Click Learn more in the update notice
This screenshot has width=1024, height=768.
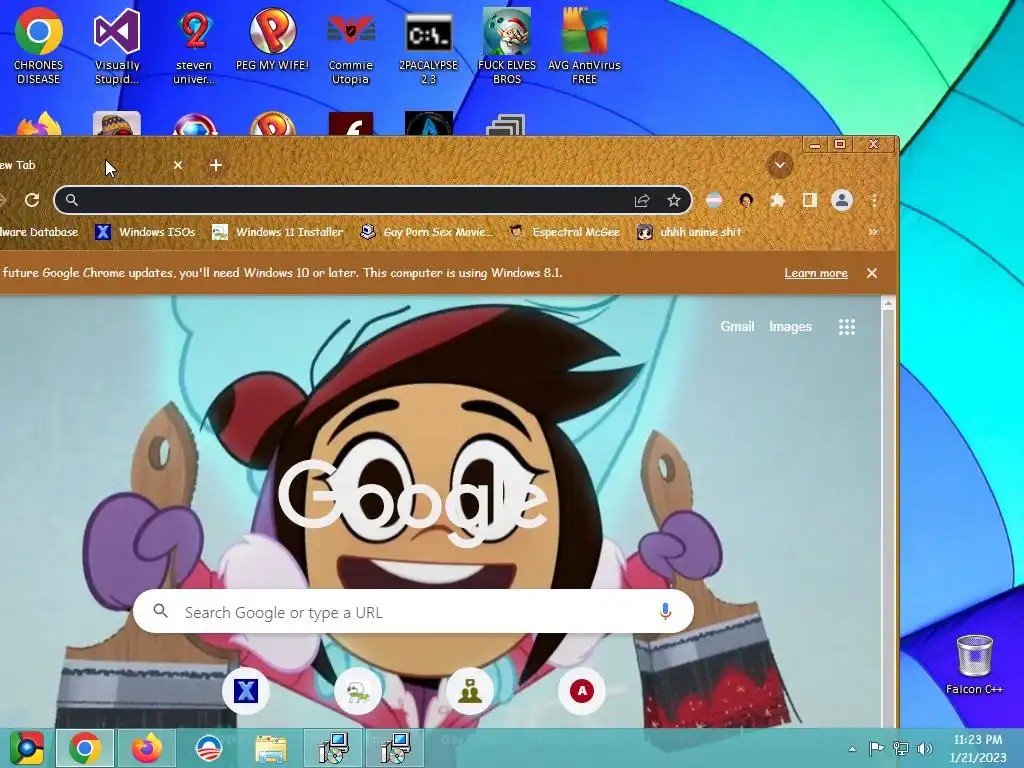816,273
